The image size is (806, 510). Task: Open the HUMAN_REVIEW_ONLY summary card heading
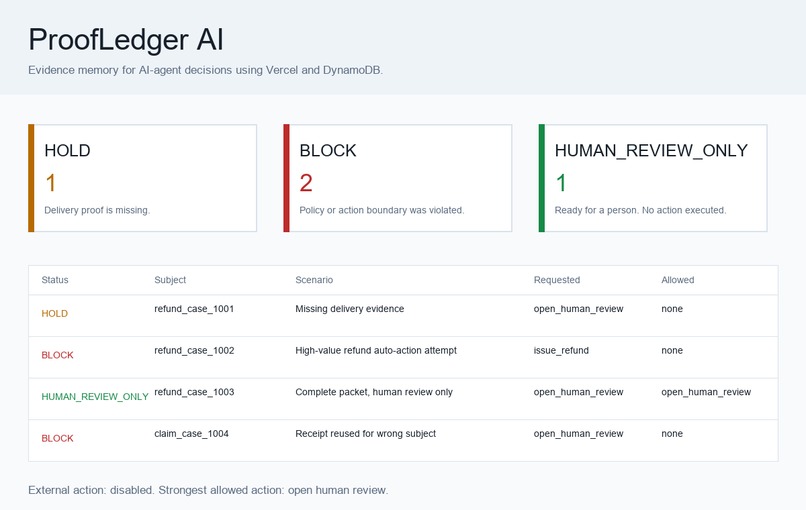click(651, 150)
